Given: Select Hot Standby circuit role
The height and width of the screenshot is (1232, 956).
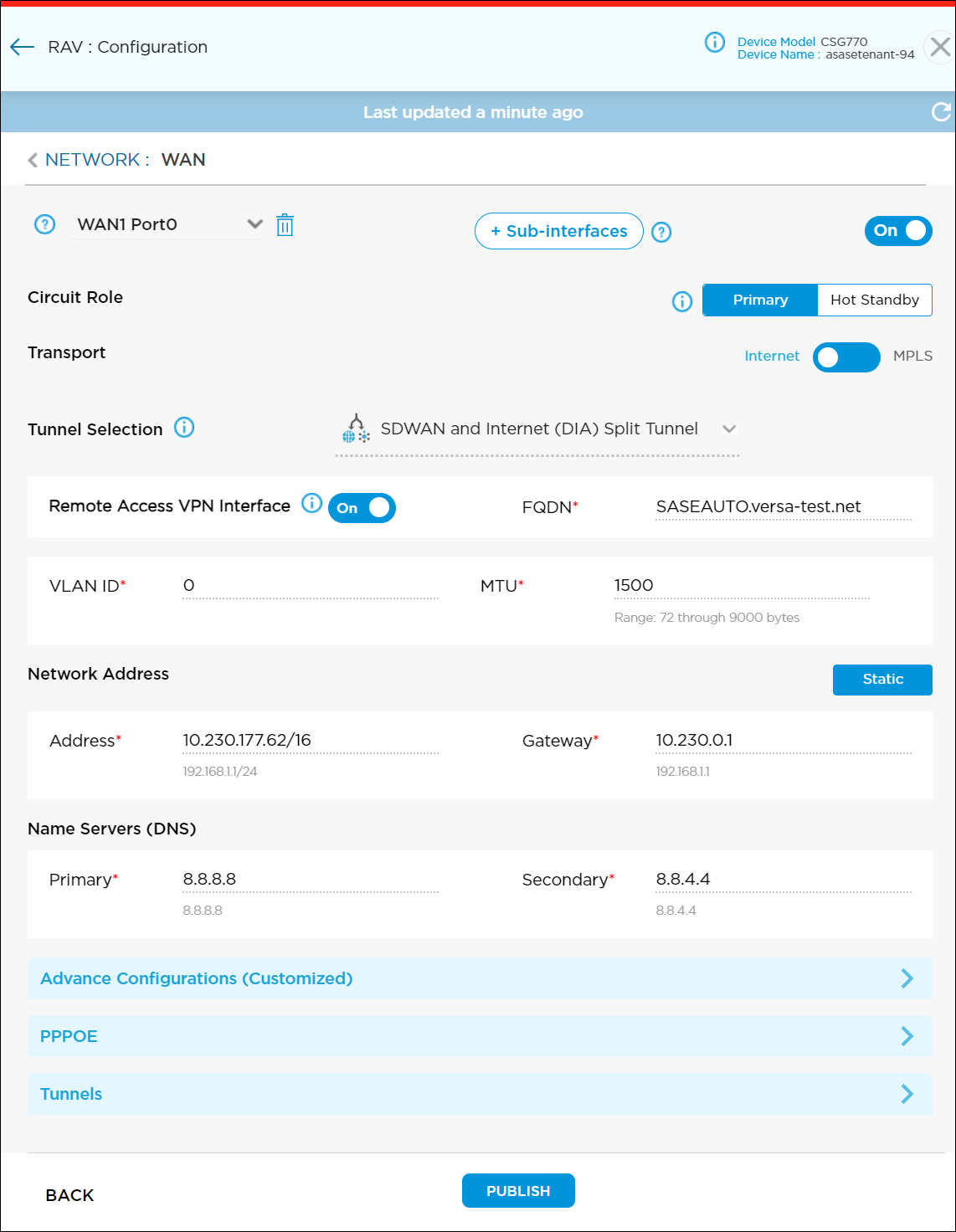Looking at the screenshot, I should point(874,300).
